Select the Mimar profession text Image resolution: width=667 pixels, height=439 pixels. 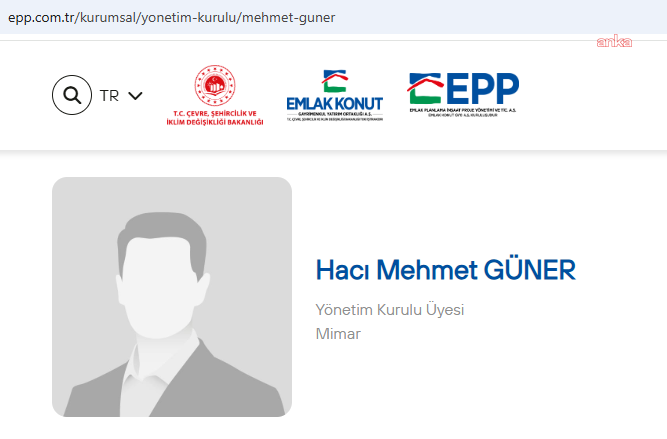(x=338, y=334)
